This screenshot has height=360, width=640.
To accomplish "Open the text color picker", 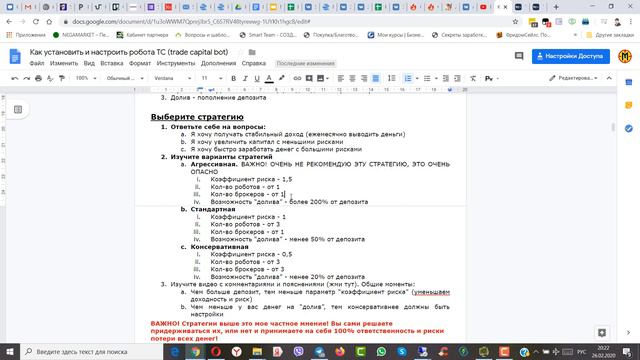I will pyautogui.click(x=269, y=78).
